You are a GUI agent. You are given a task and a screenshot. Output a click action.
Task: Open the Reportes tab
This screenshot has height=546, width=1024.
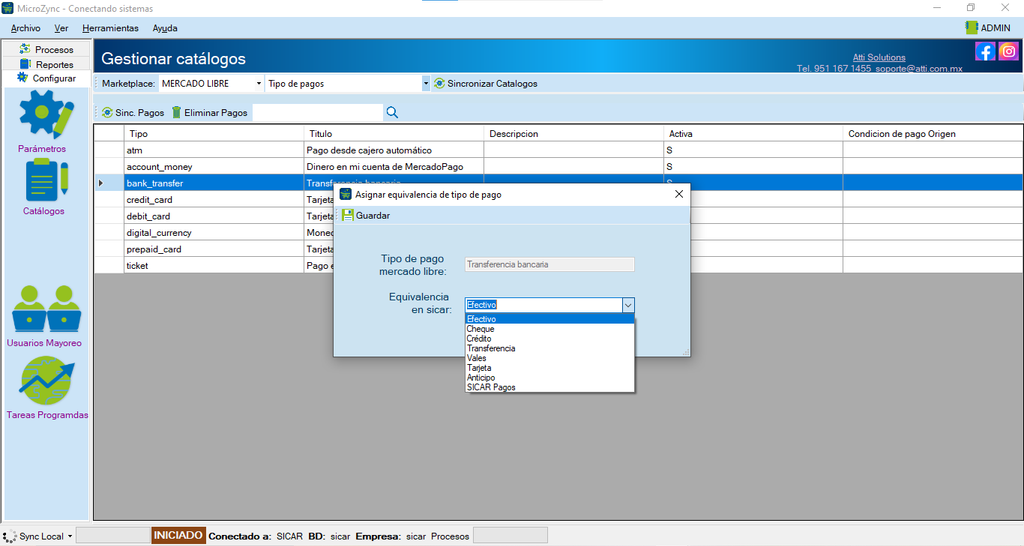[x=46, y=64]
